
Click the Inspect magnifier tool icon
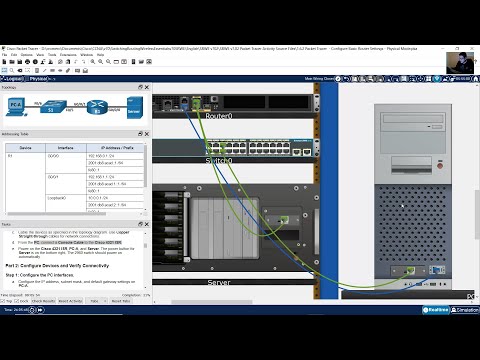(x=12, y=70)
